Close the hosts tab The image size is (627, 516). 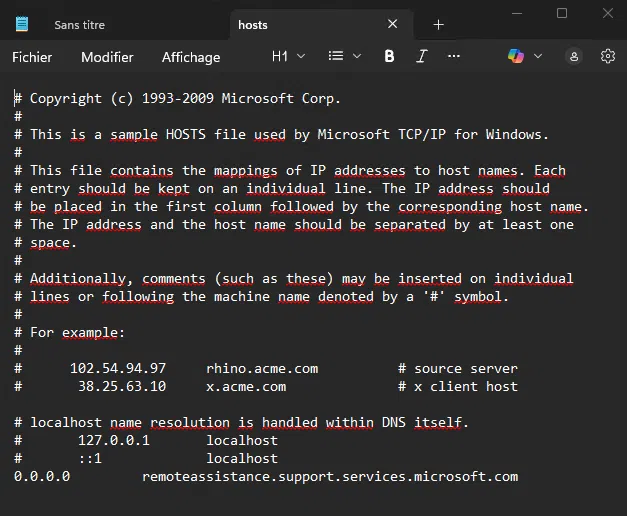click(393, 24)
